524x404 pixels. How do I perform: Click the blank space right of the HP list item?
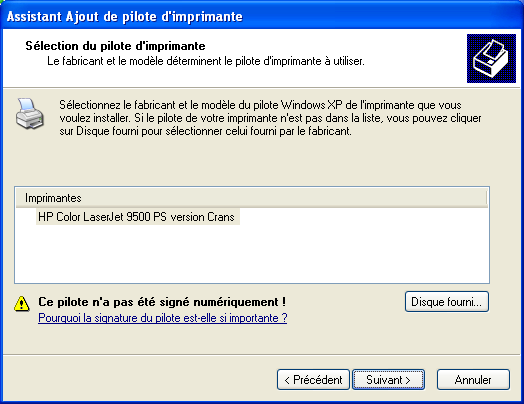(364, 217)
